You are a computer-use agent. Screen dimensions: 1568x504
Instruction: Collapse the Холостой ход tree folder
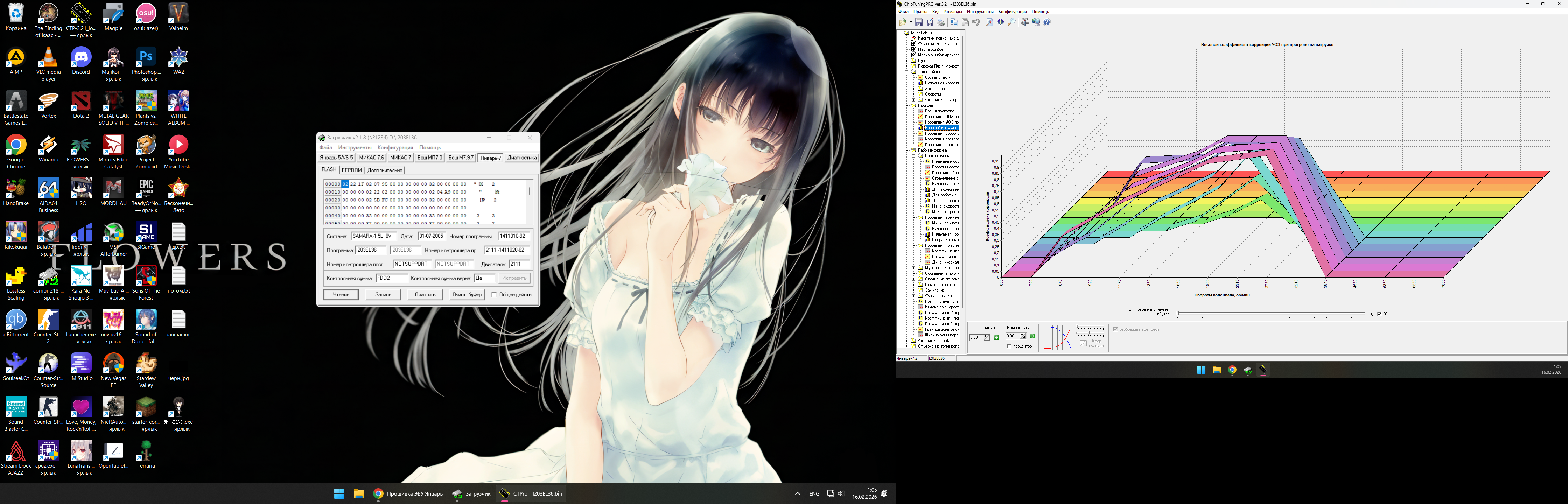907,72
